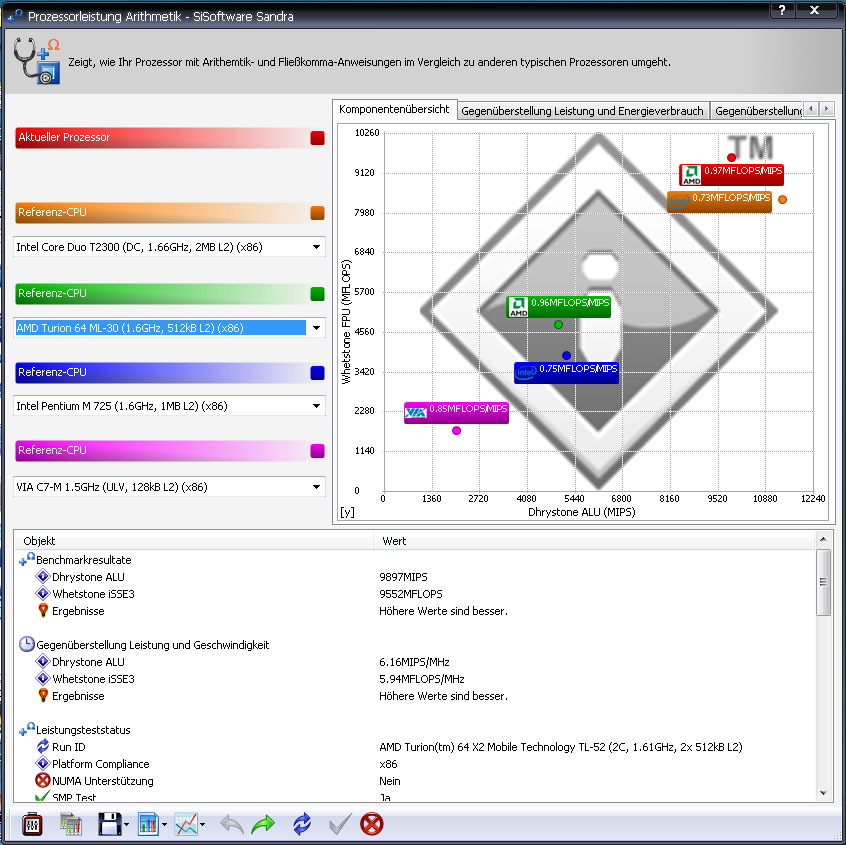Click the Objekt column header
This screenshot has width=846, height=845.
pos(194,541)
